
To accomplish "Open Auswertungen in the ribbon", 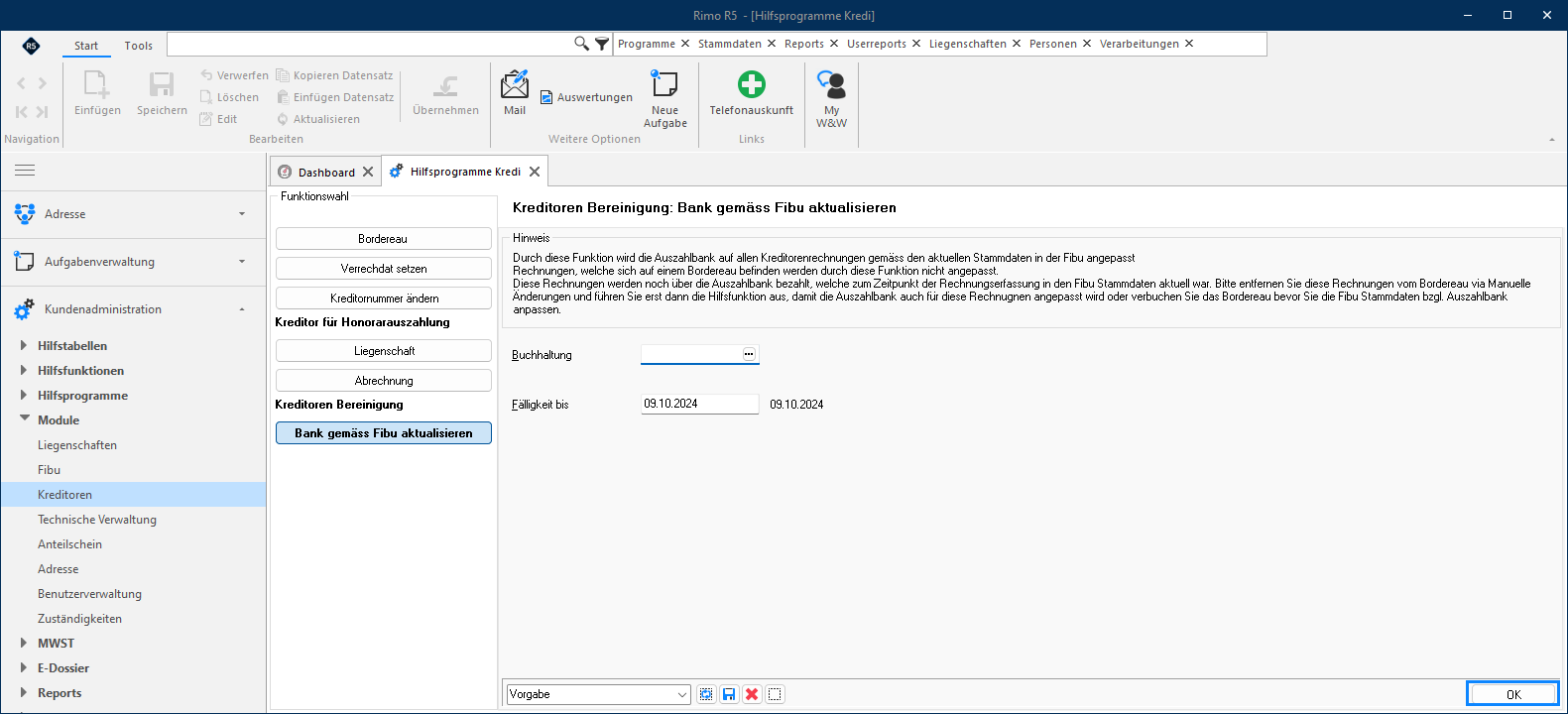I will [586, 97].
